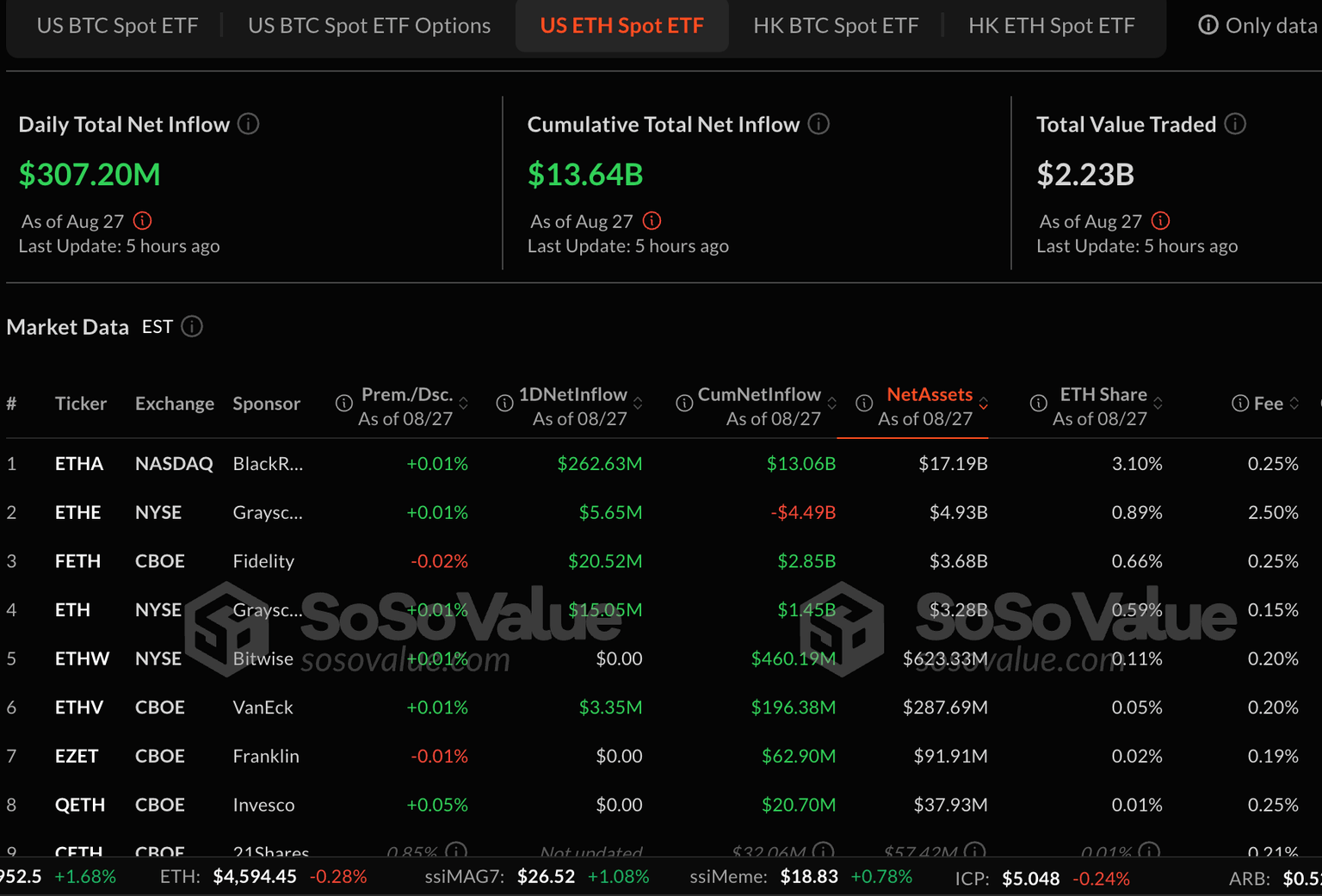Click info icon before Fee column header

click(1239, 403)
